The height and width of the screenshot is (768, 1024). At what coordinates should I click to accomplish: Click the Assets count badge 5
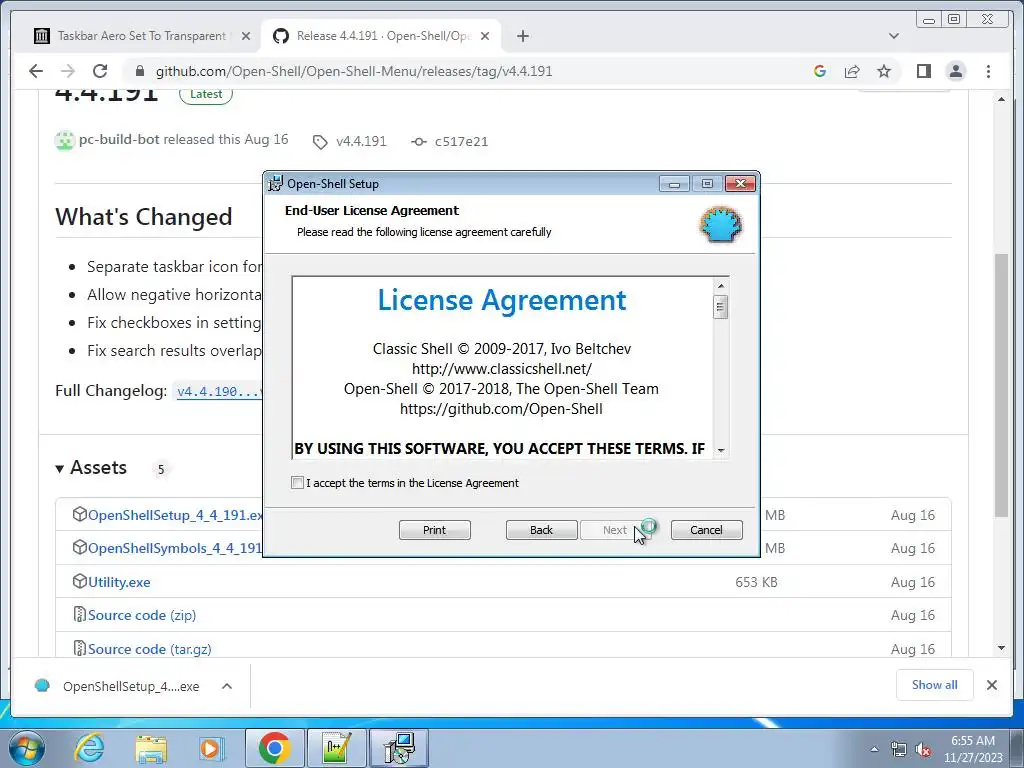pyautogui.click(x=161, y=469)
